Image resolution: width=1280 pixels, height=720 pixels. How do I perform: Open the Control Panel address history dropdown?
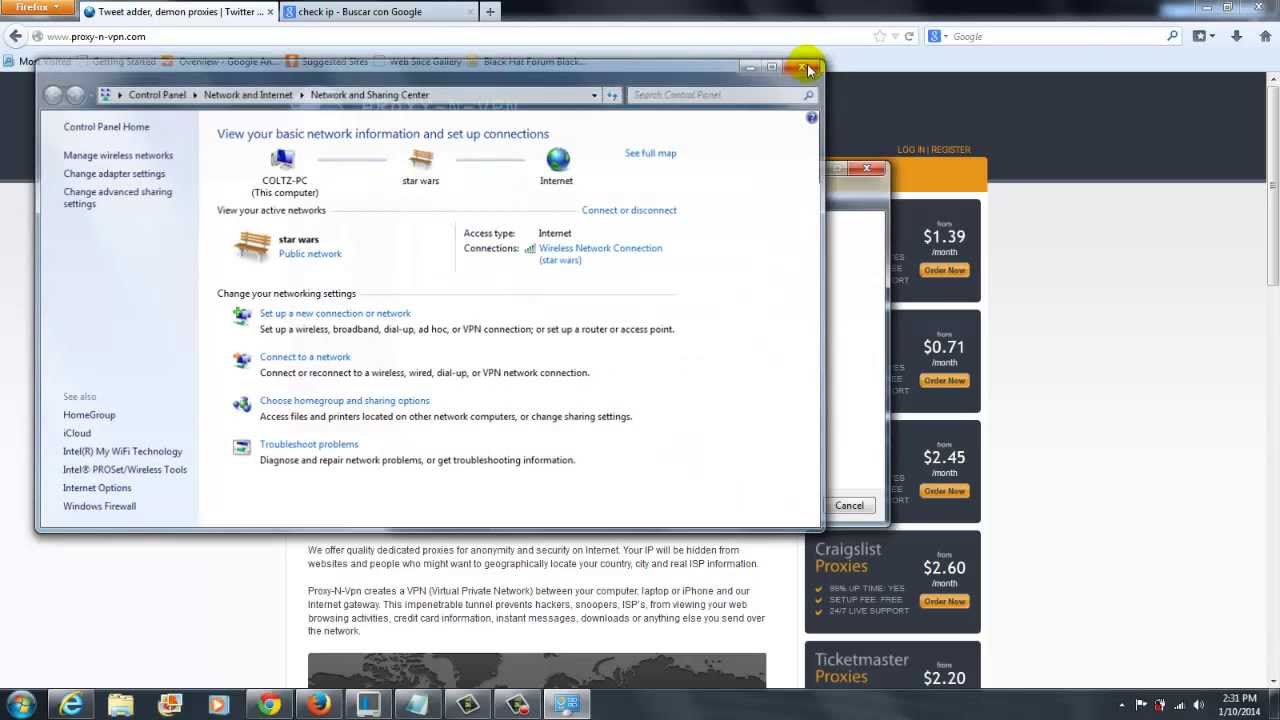pyautogui.click(x=594, y=95)
